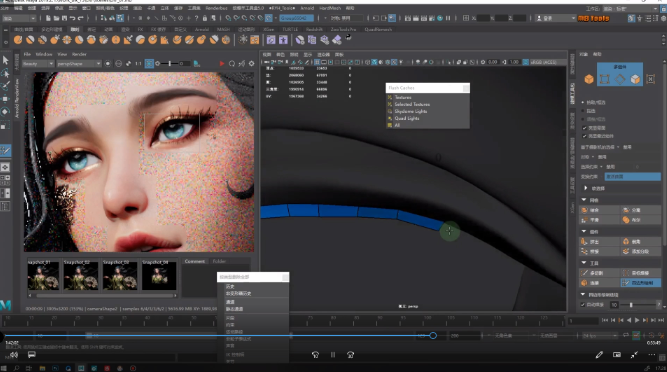667x372 pixels.
Task: Choose the Lasso select tool
Action: coord(6,73)
